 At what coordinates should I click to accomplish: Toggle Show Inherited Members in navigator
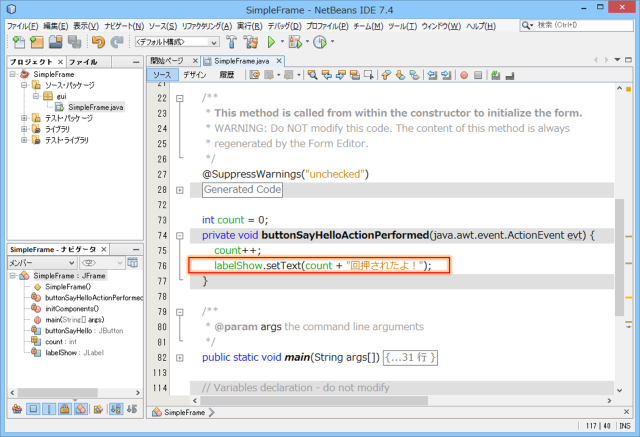click(x=17, y=408)
